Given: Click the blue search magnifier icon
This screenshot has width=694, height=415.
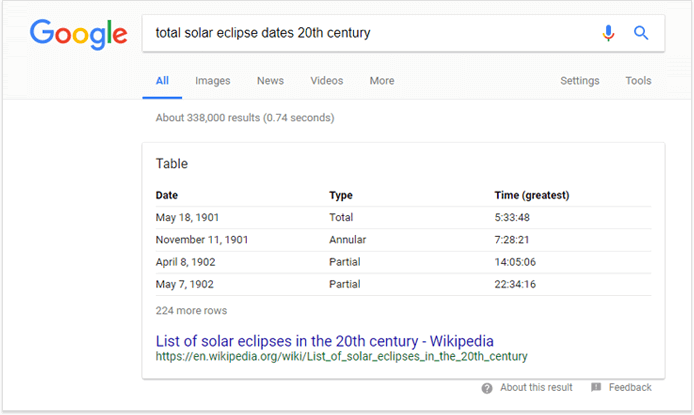Looking at the screenshot, I should coord(640,33).
